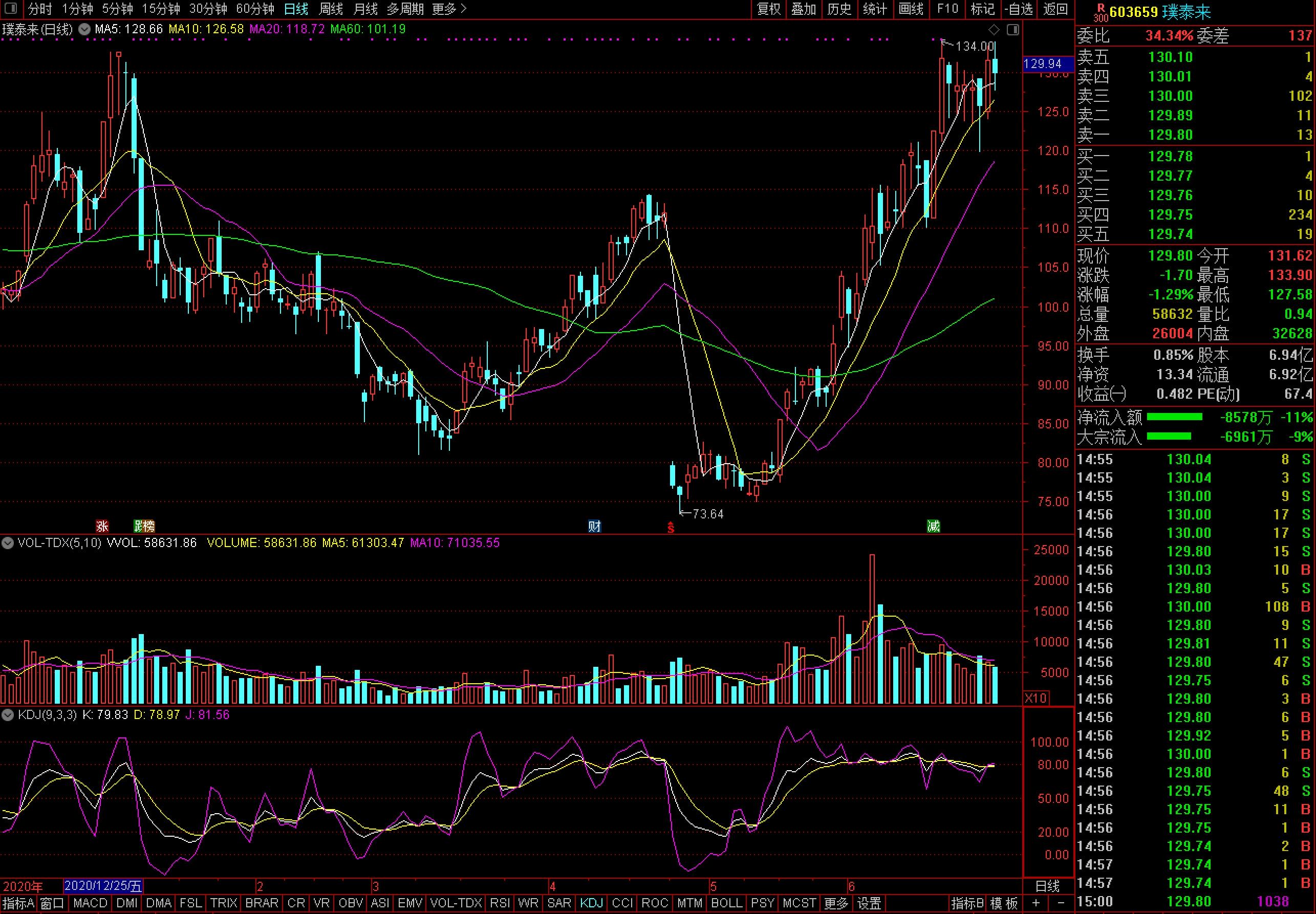Expand the KDJ indicator dropdown arrow
Image resolution: width=1316 pixels, height=914 pixels.
pos(8,715)
